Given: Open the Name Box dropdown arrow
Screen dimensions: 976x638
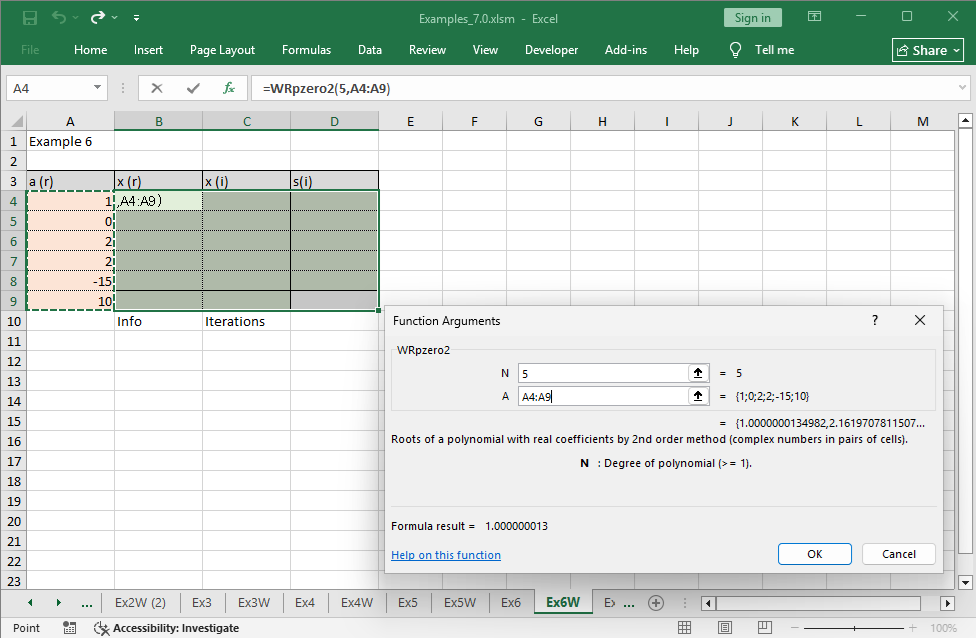Looking at the screenshot, I should coord(97,88).
